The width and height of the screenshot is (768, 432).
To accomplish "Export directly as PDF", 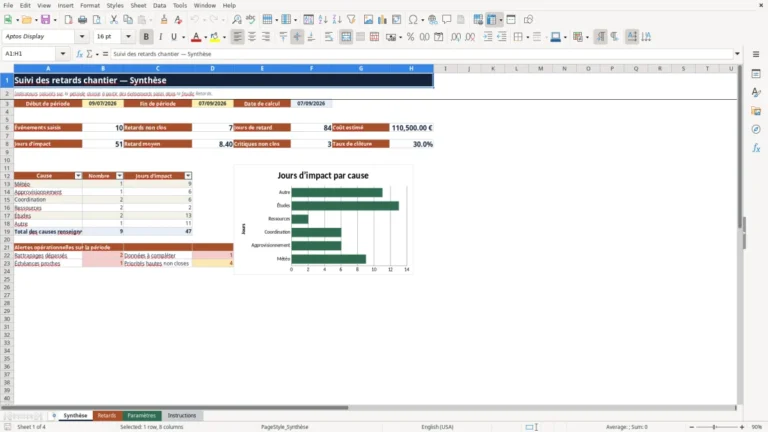I will (x=68, y=20).
